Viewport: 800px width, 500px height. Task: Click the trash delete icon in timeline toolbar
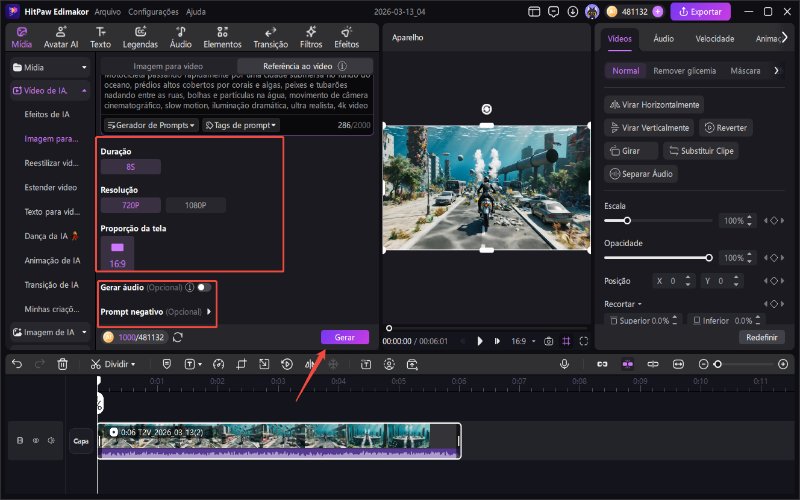point(62,364)
